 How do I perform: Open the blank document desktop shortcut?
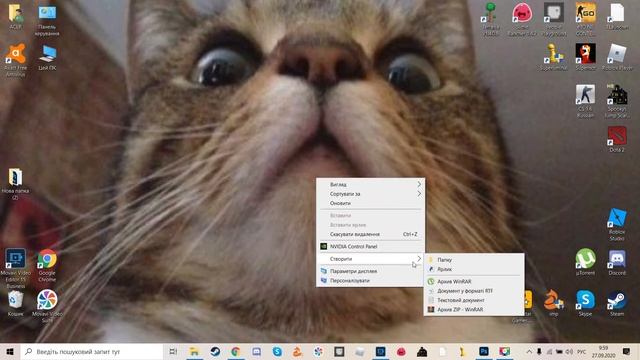(617, 16)
